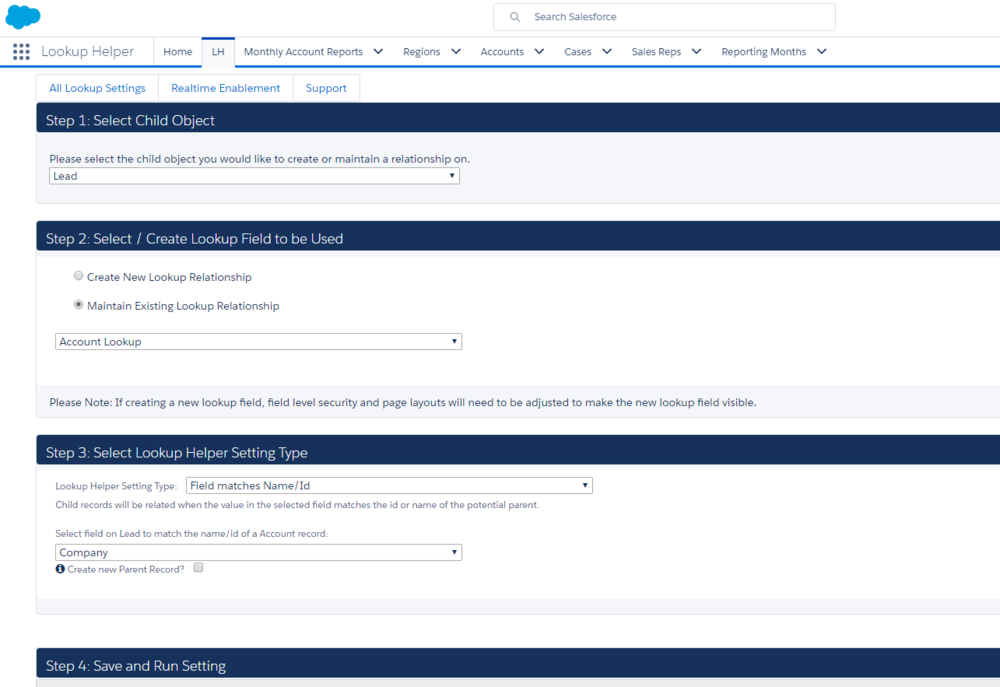Click the 'Please select the child object' instruction
The height and width of the screenshot is (687, 1000).
coord(260,159)
